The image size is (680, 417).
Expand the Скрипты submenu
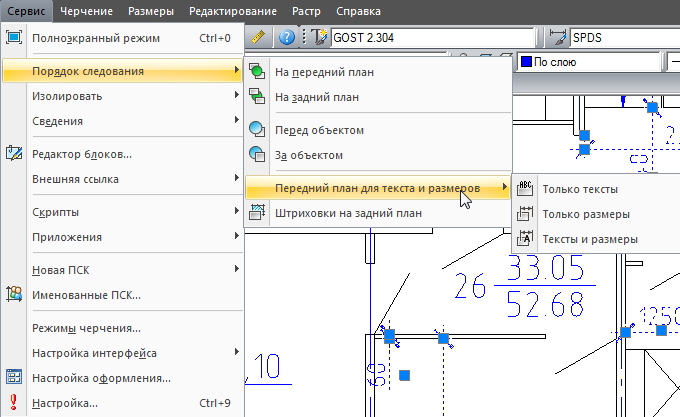tap(123, 212)
